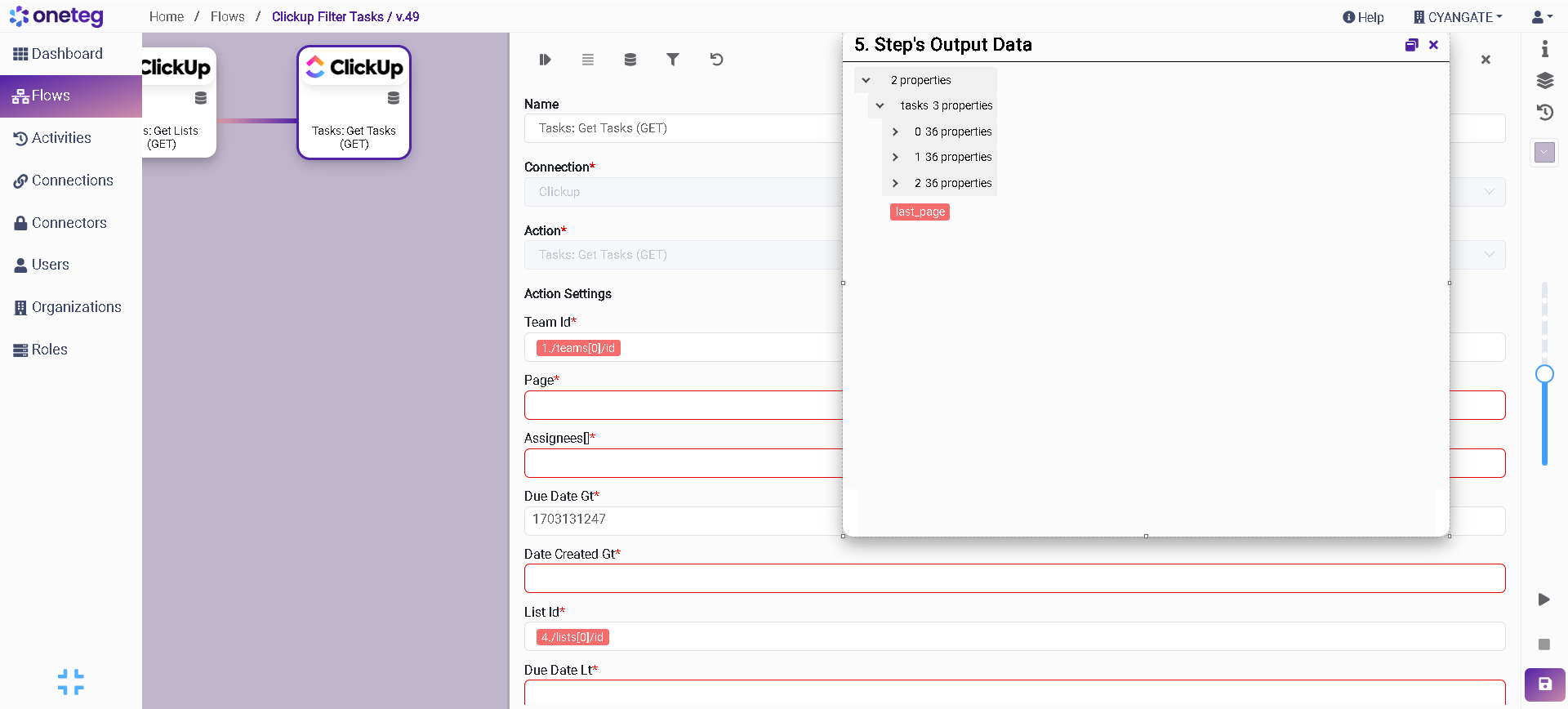Select the last_page output tag
Viewport: 1568px width, 709px height.
920,212
